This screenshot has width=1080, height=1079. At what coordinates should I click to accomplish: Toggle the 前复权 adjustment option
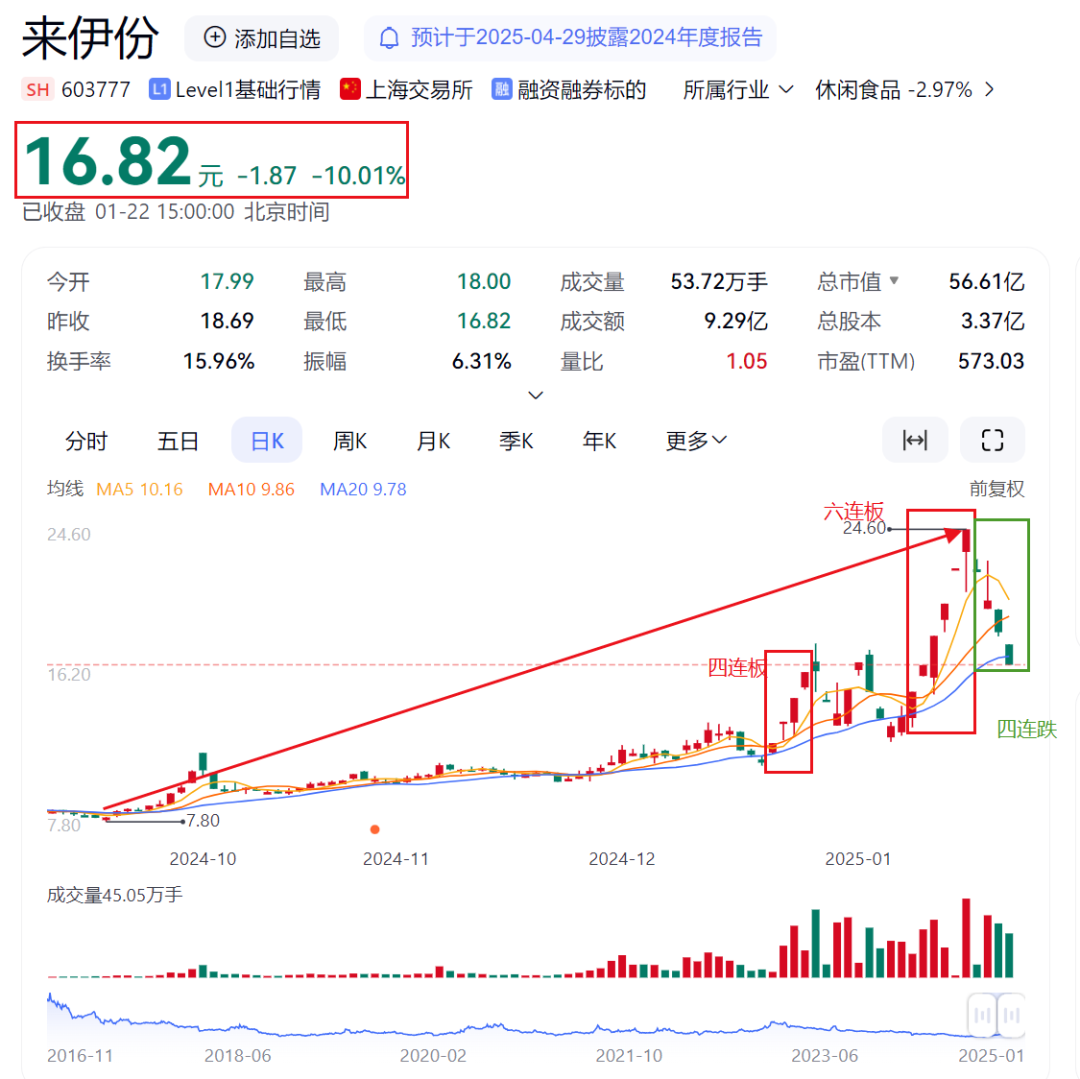click(997, 489)
